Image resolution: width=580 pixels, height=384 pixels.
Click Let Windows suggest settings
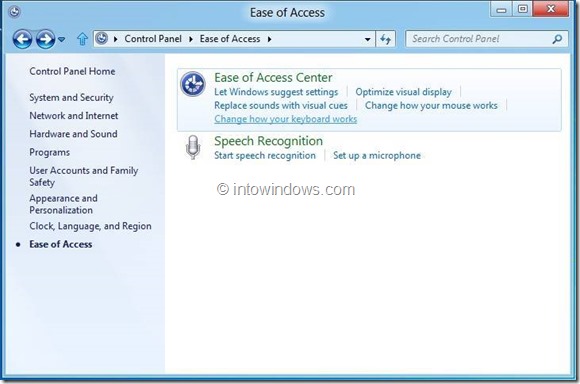coord(276,92)
